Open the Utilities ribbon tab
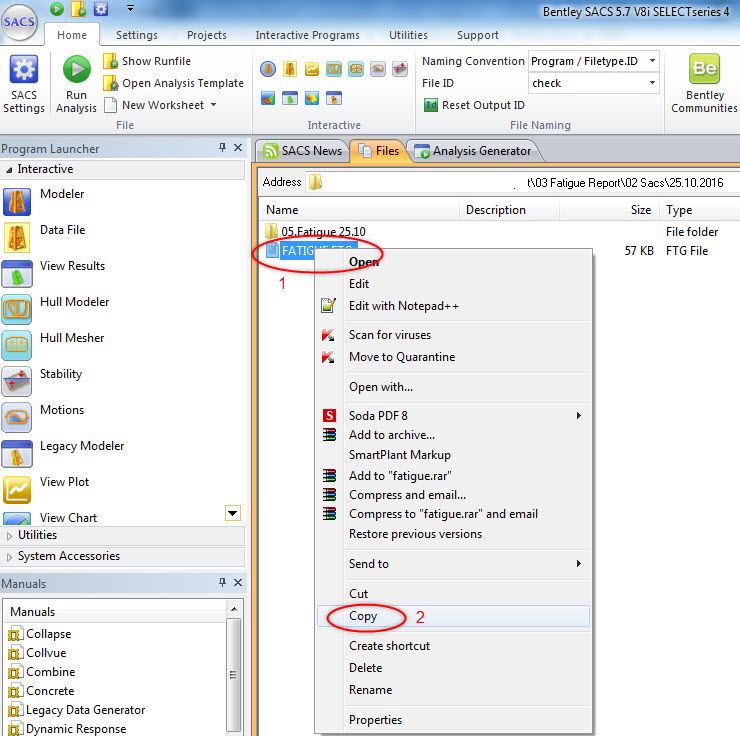 coord(408,35)
